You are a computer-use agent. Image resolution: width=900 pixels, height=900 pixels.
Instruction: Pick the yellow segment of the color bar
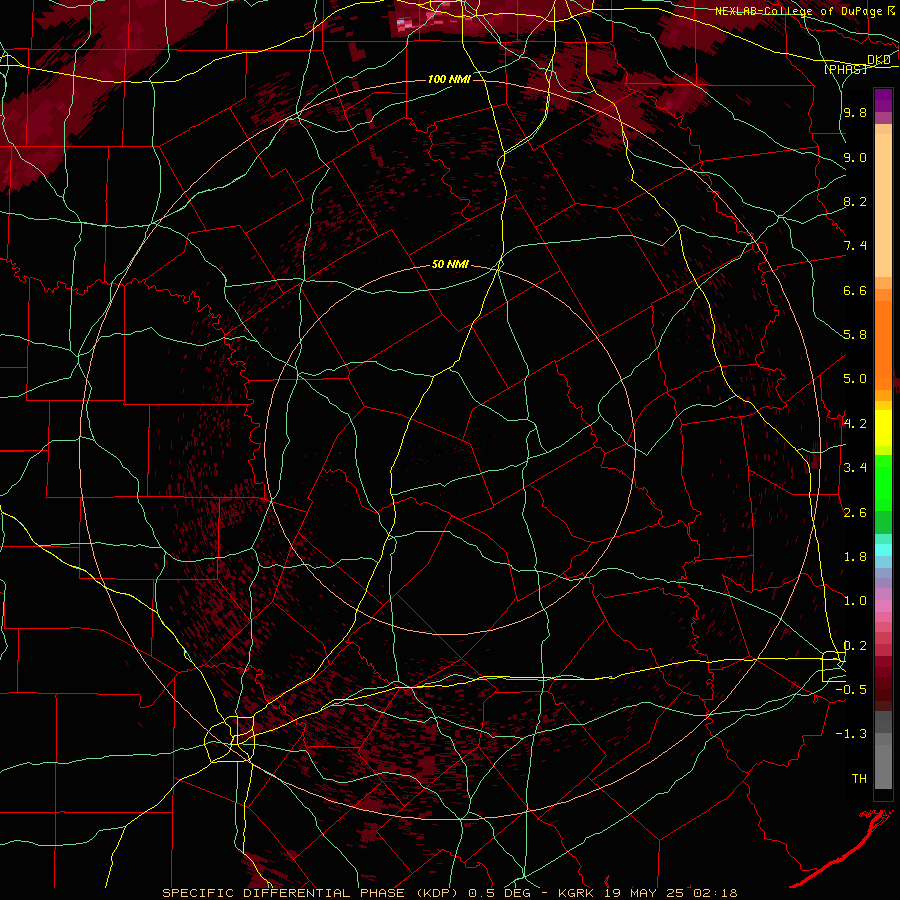tap(883, 428)
